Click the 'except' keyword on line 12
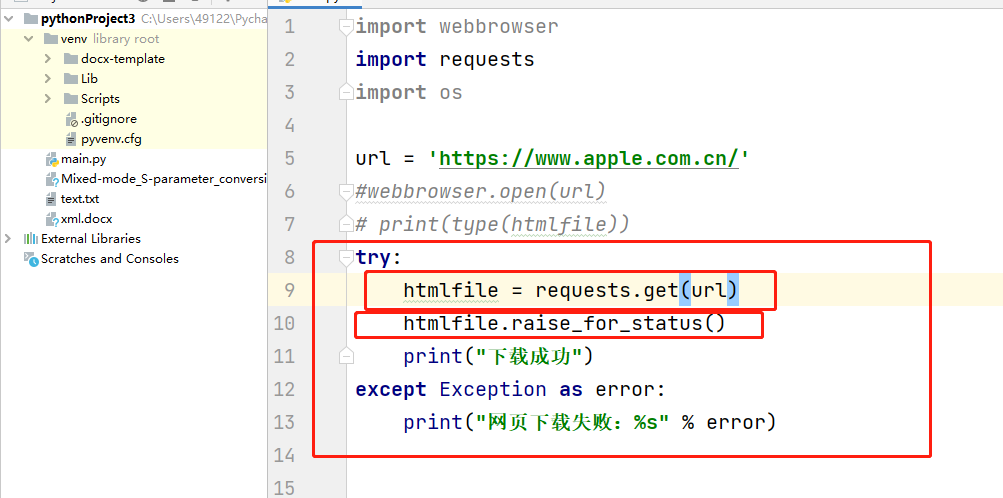This screenshot has height=498, width=1003. point(391,389)
